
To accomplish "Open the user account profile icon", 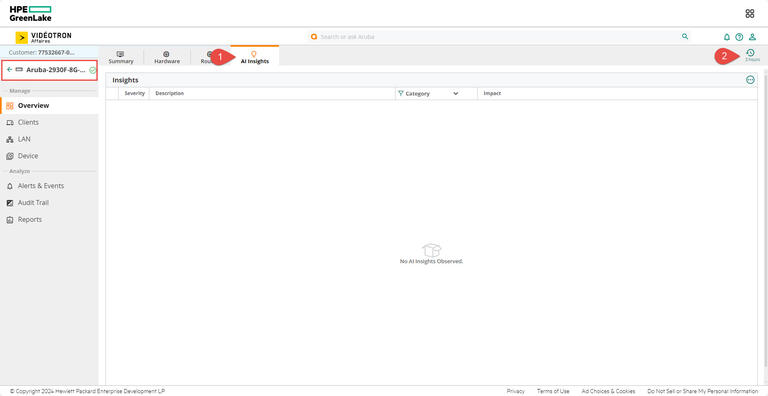I will pos(752,37).
